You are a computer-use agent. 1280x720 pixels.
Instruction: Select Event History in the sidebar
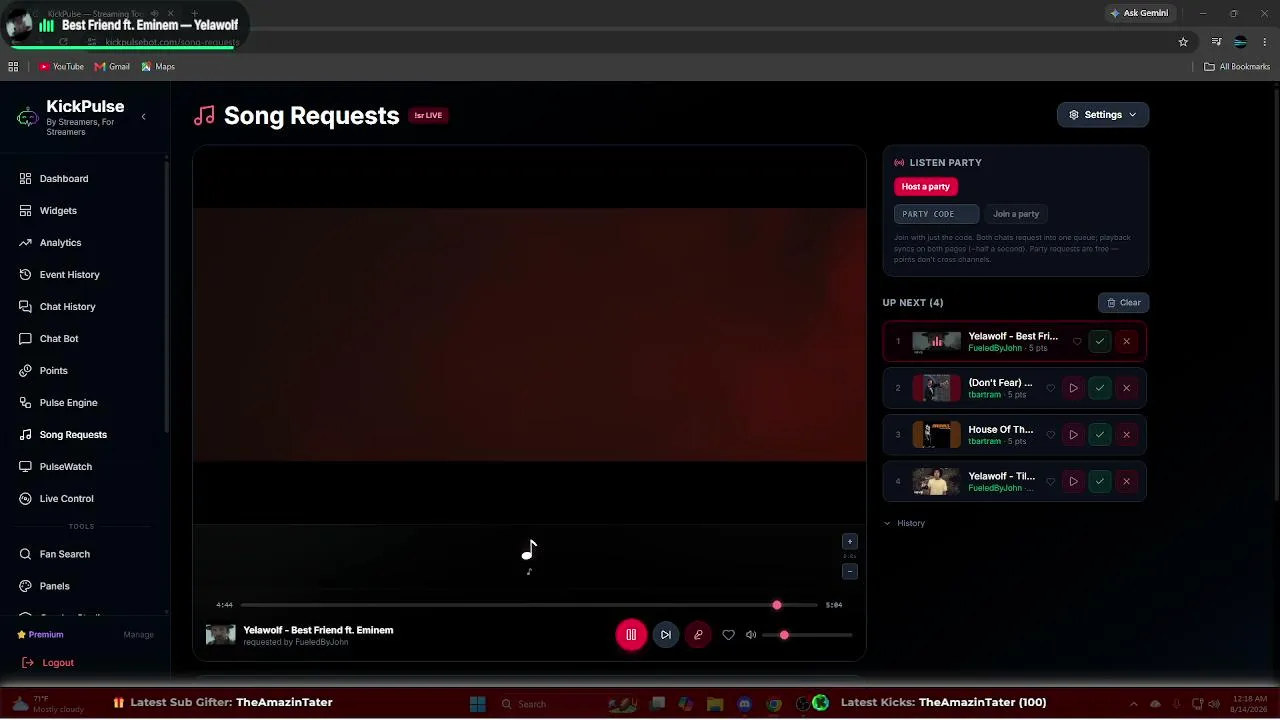point(69,275)
